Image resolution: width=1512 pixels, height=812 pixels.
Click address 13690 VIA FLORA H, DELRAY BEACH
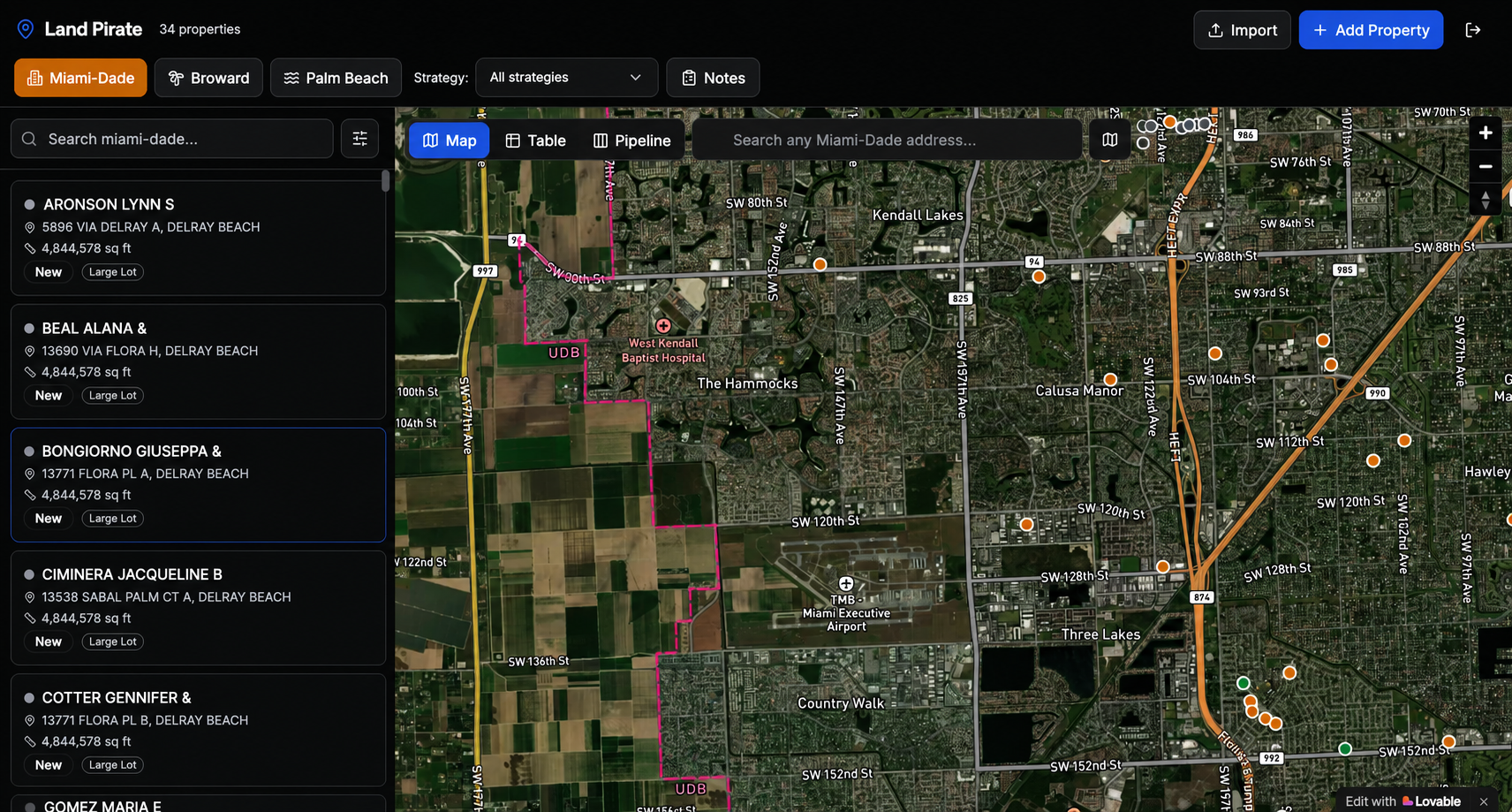tap(150, 351)
